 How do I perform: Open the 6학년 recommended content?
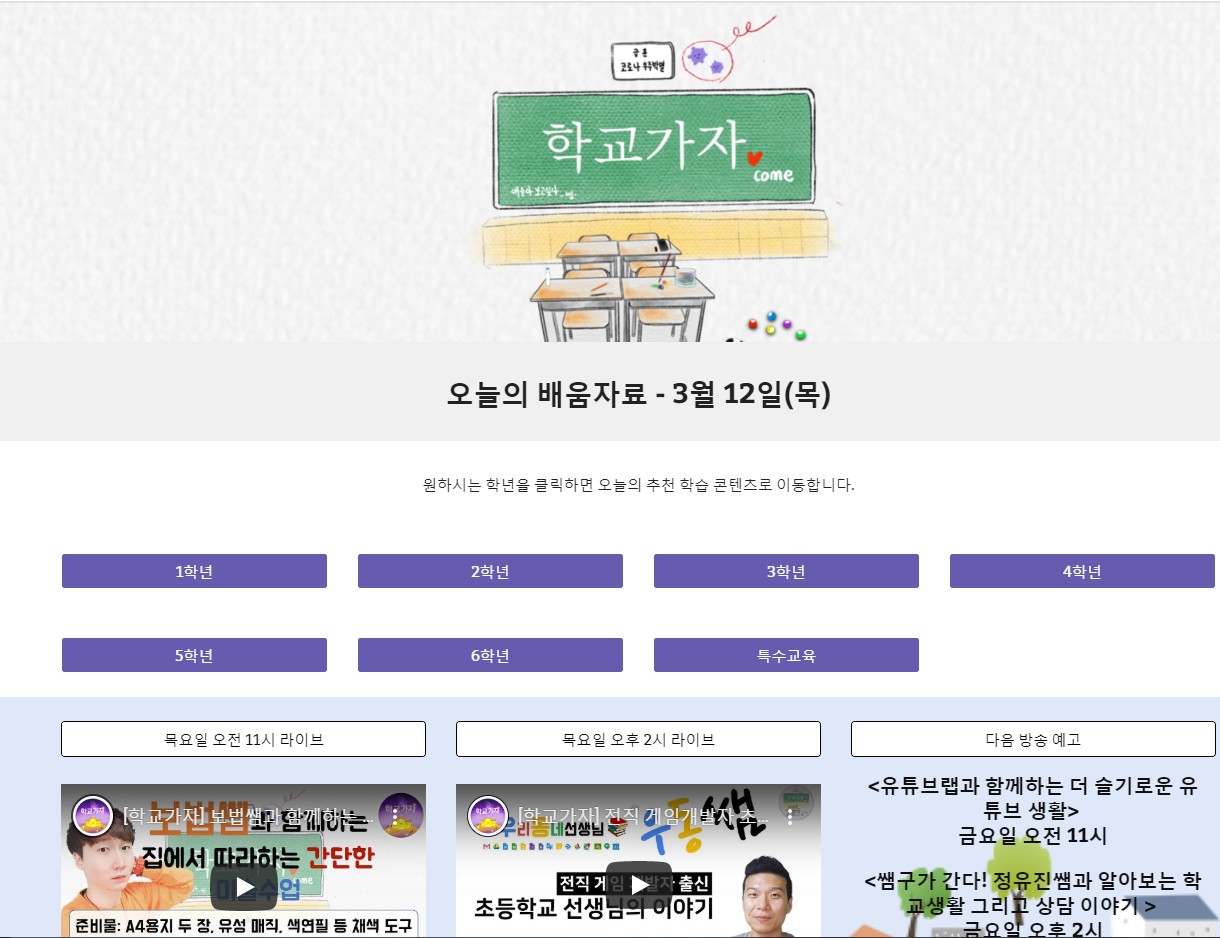(x=490, y=655)
